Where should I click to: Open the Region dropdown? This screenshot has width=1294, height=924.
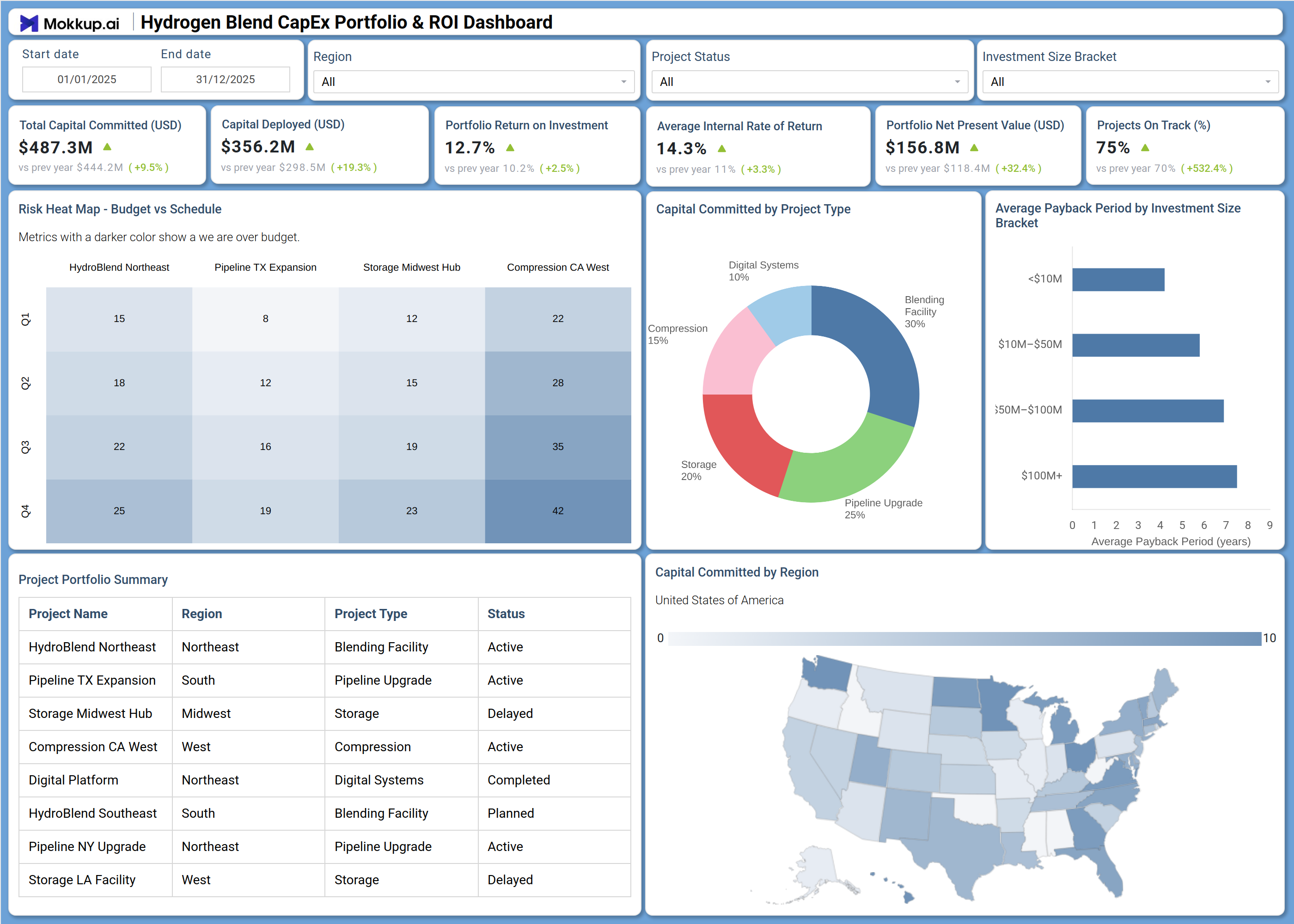click(473, 82)
